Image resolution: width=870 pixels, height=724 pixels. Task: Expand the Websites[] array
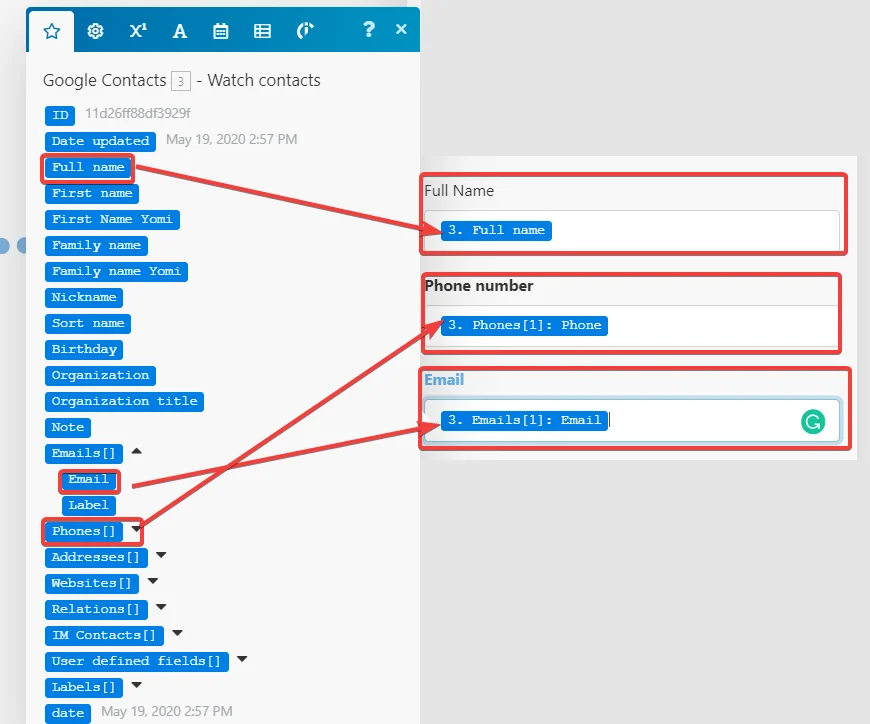(x=153, y=581)
